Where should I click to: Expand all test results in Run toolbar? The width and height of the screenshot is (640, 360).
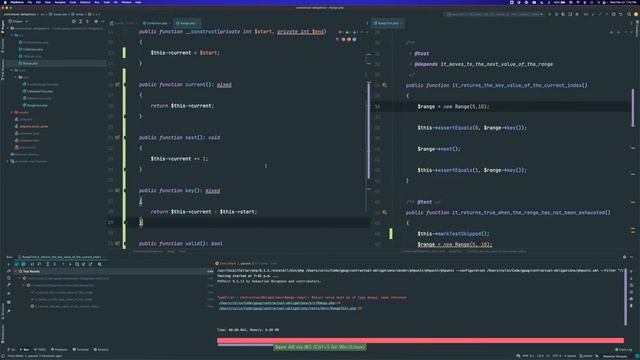pyautogui.click(x=48, y=264)
